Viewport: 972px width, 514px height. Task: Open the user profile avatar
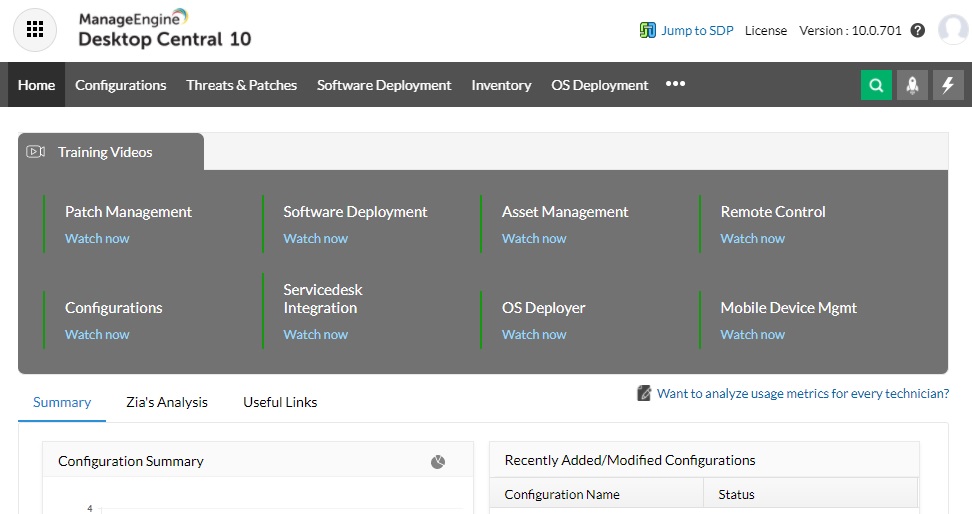tap(953, 30)
